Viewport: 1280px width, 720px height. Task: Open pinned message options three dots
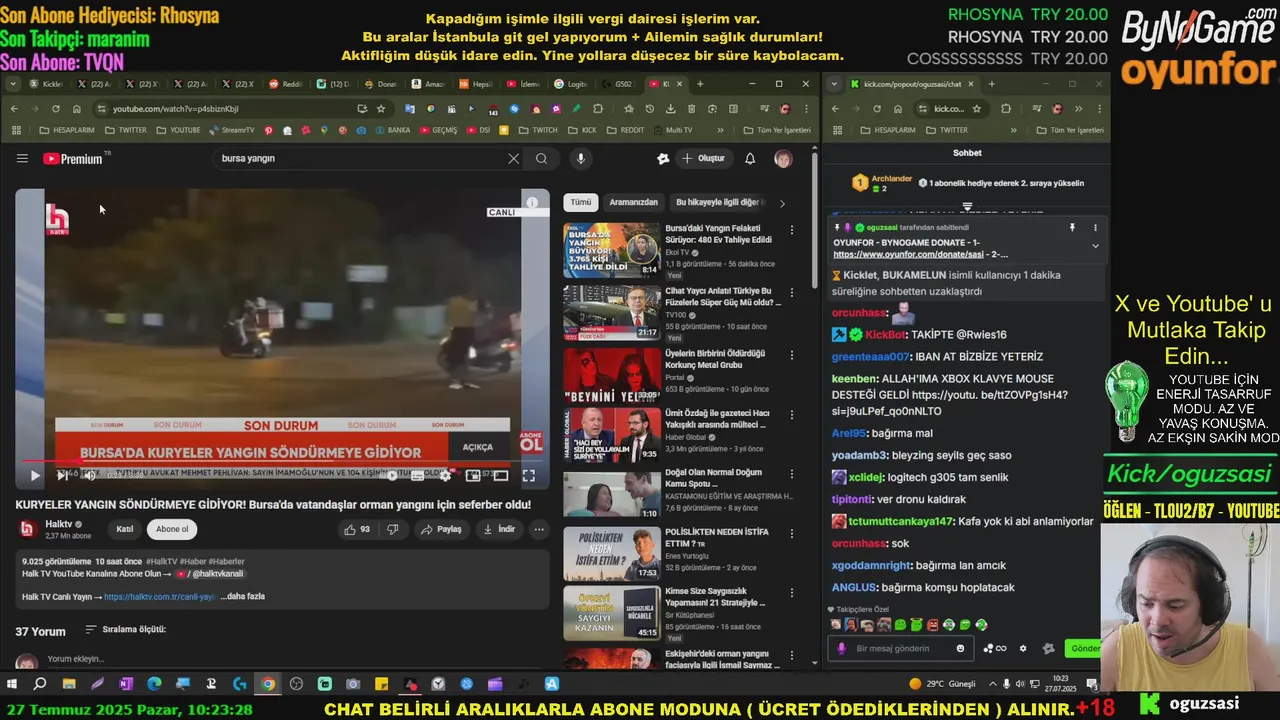click(1095, 228)
